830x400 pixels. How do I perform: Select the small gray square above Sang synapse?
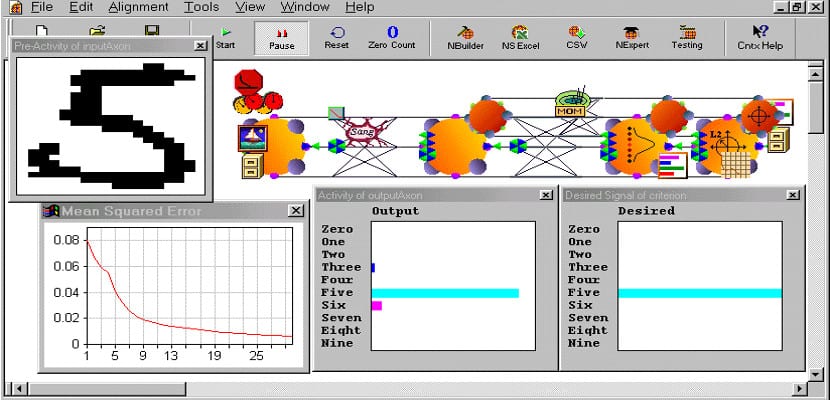[336, 113]
